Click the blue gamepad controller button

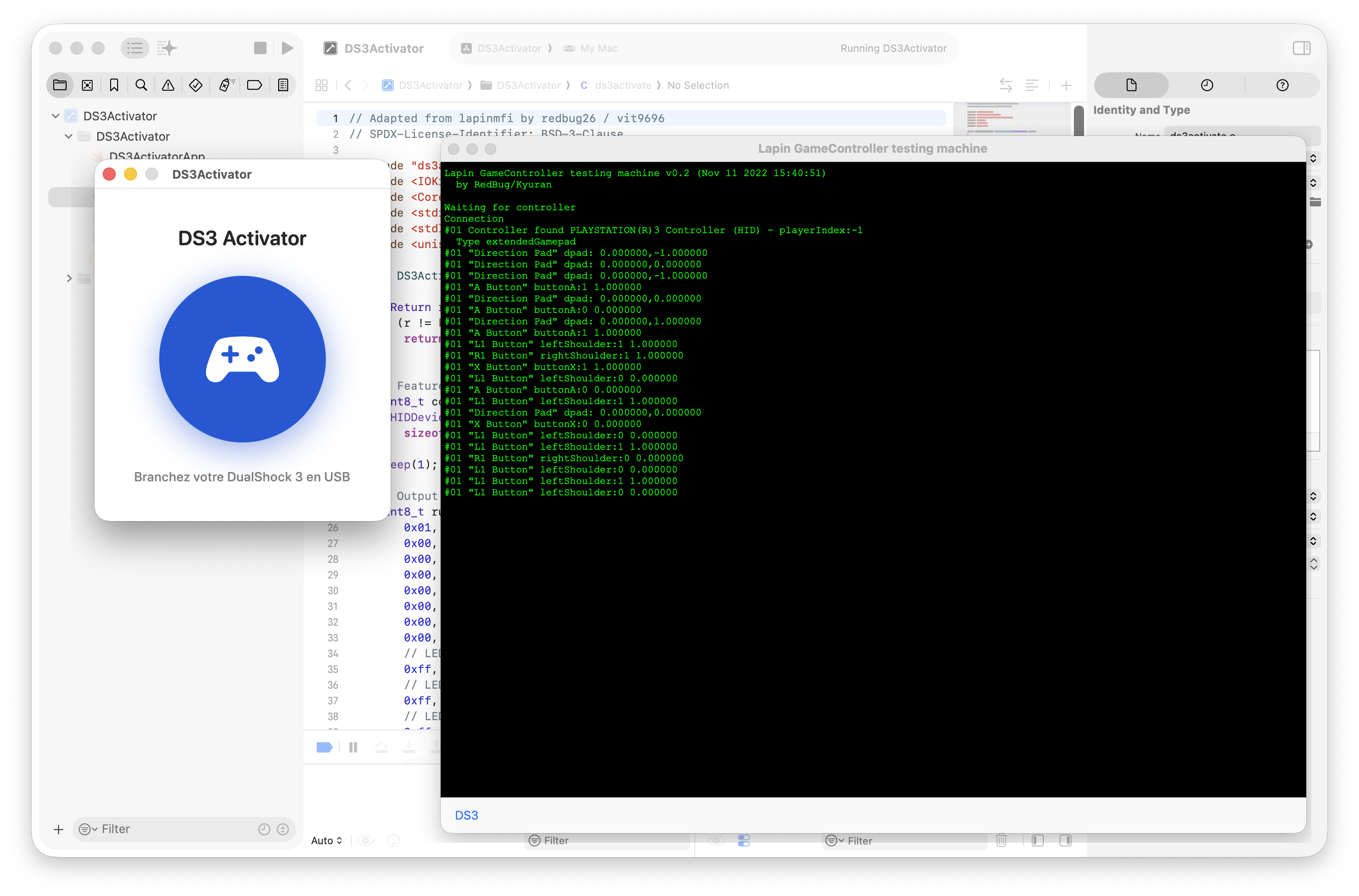[x=242, y=359]
